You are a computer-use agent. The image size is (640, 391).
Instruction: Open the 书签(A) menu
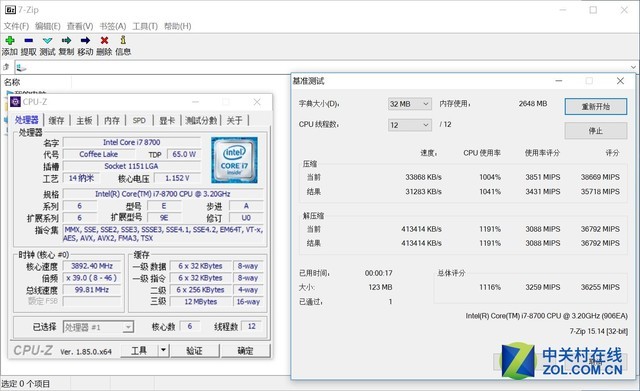pos(113,26)
